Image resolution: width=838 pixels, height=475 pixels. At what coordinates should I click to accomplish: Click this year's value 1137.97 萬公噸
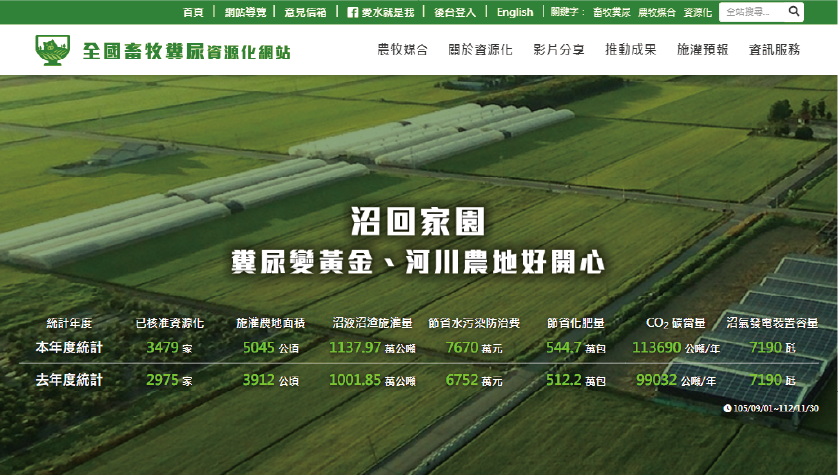click(372, 348)
